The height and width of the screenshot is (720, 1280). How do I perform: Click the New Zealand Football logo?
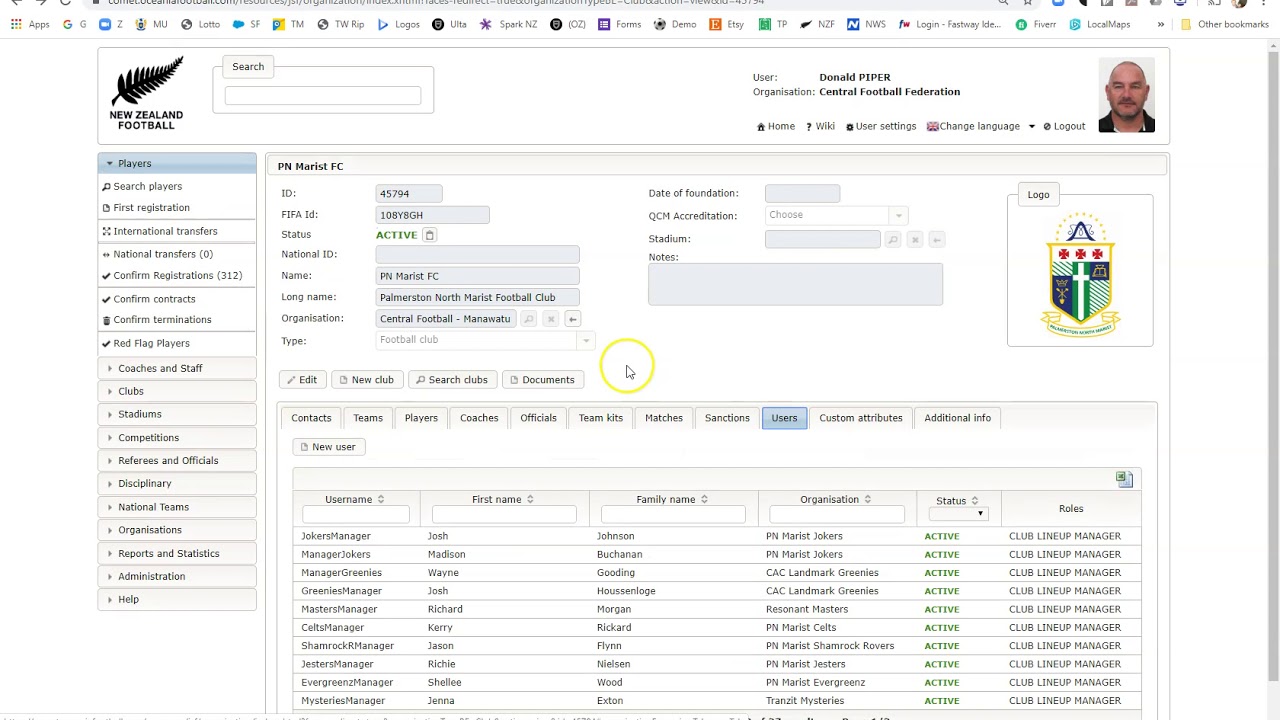[x=146, y=93]
